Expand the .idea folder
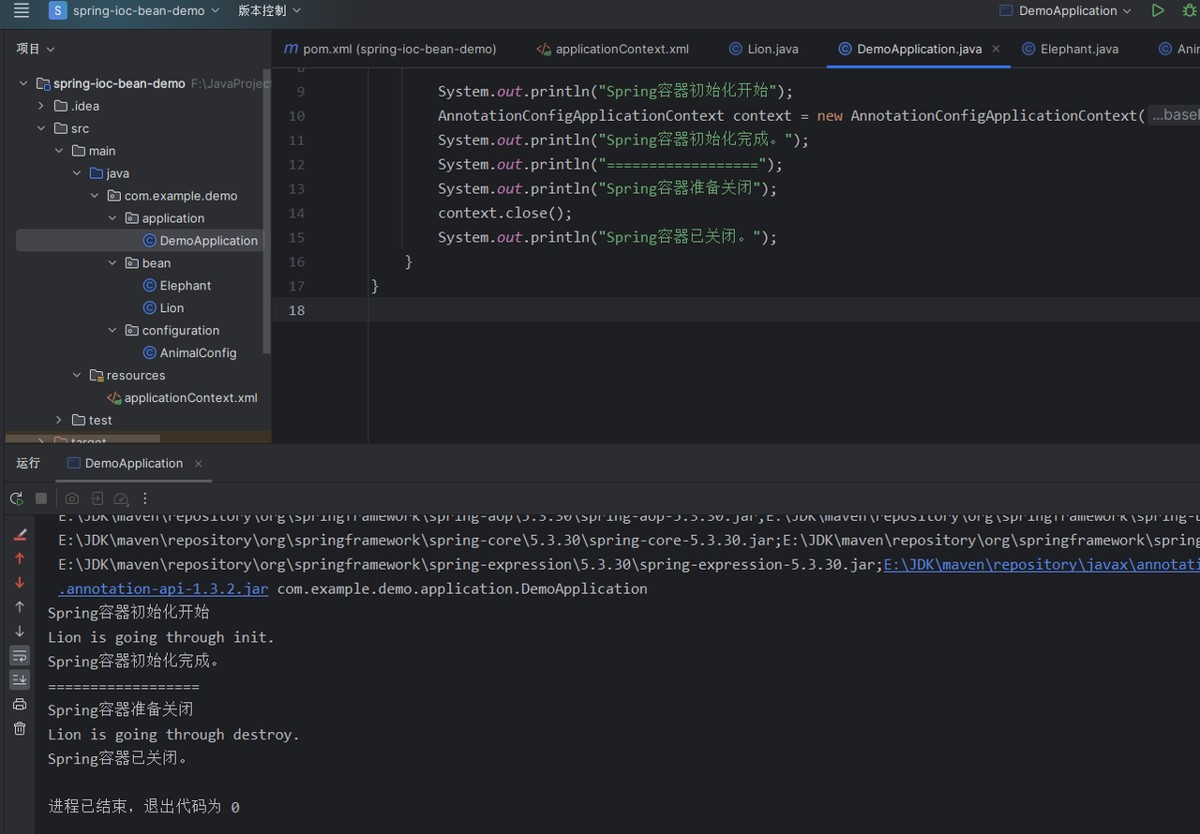Viewport: 1200px width, 834px height. pos(41,106)
